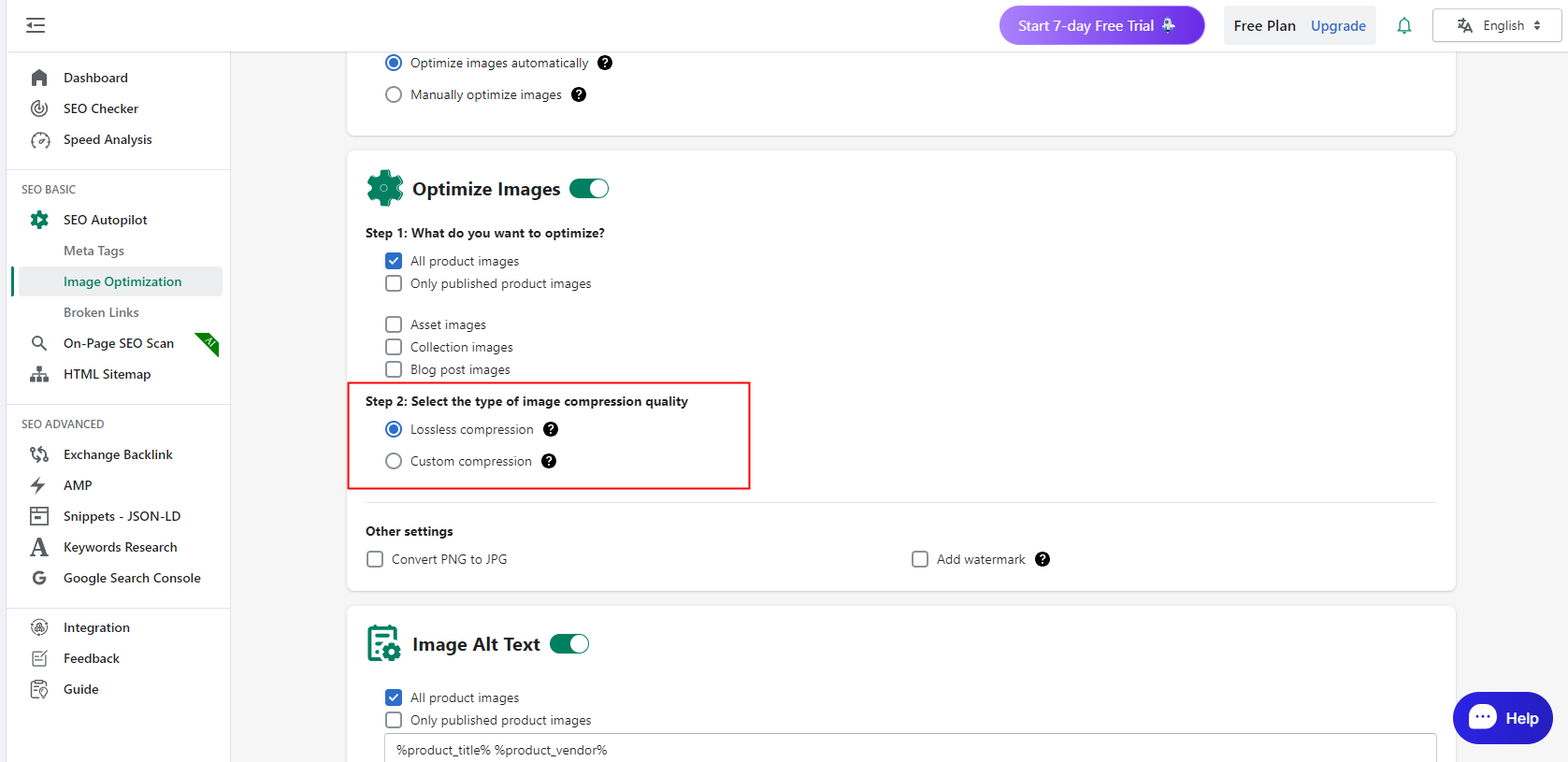
Task: Collapse the sidebar with the hamburger menu icon
Action: 36,25
